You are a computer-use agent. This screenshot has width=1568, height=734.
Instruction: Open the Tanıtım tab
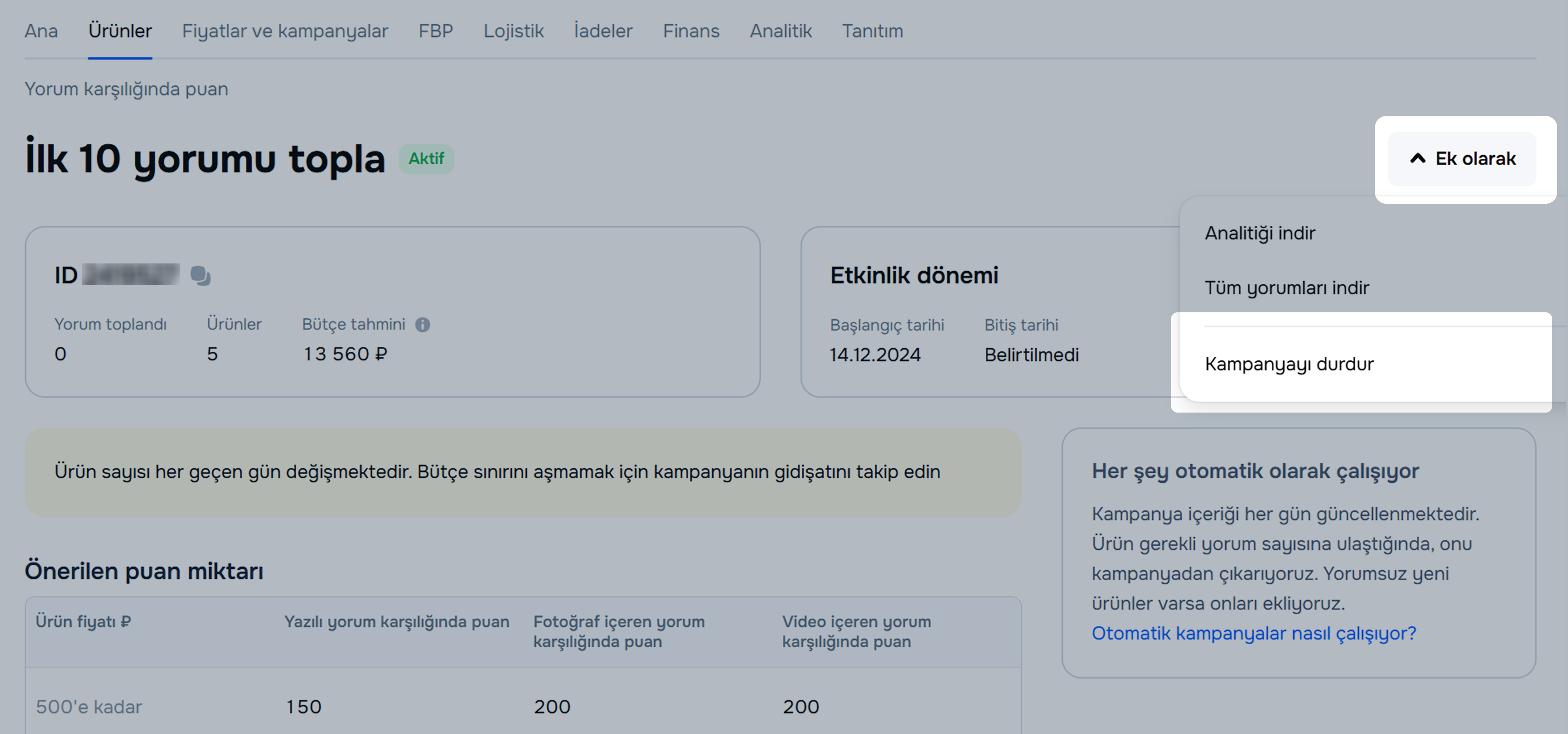872,31
